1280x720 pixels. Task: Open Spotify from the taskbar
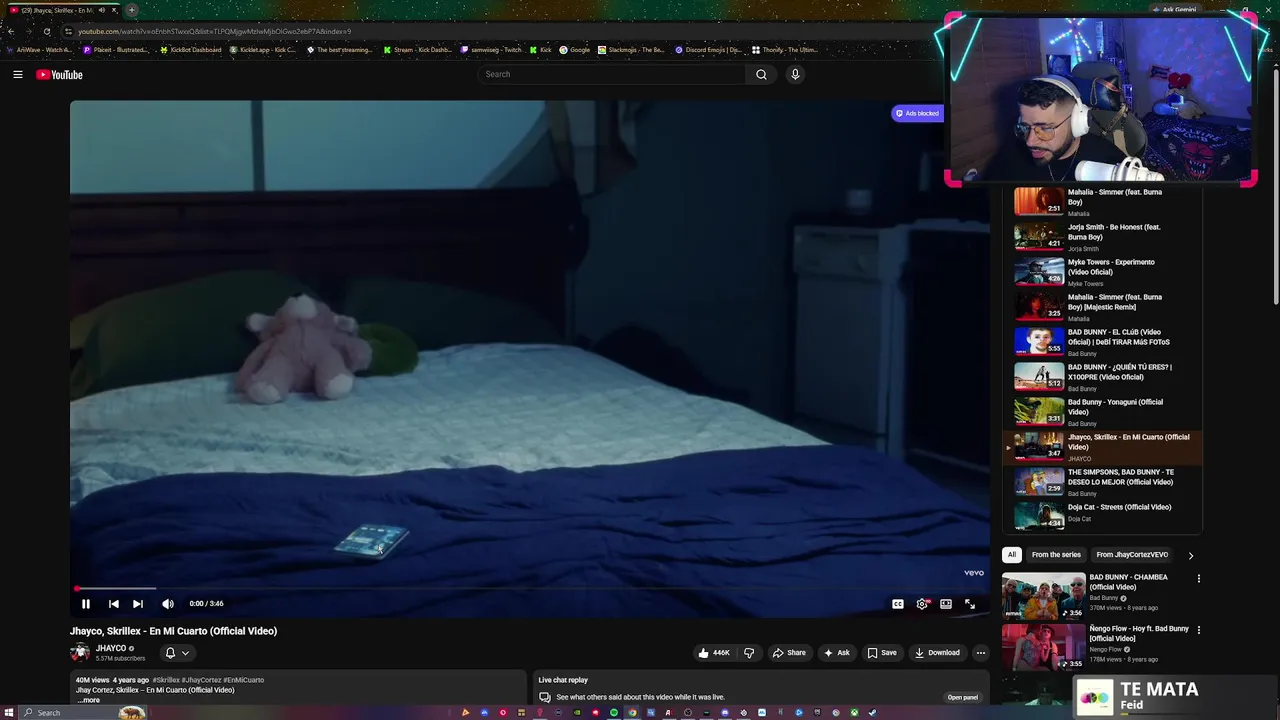coord(614,712)
